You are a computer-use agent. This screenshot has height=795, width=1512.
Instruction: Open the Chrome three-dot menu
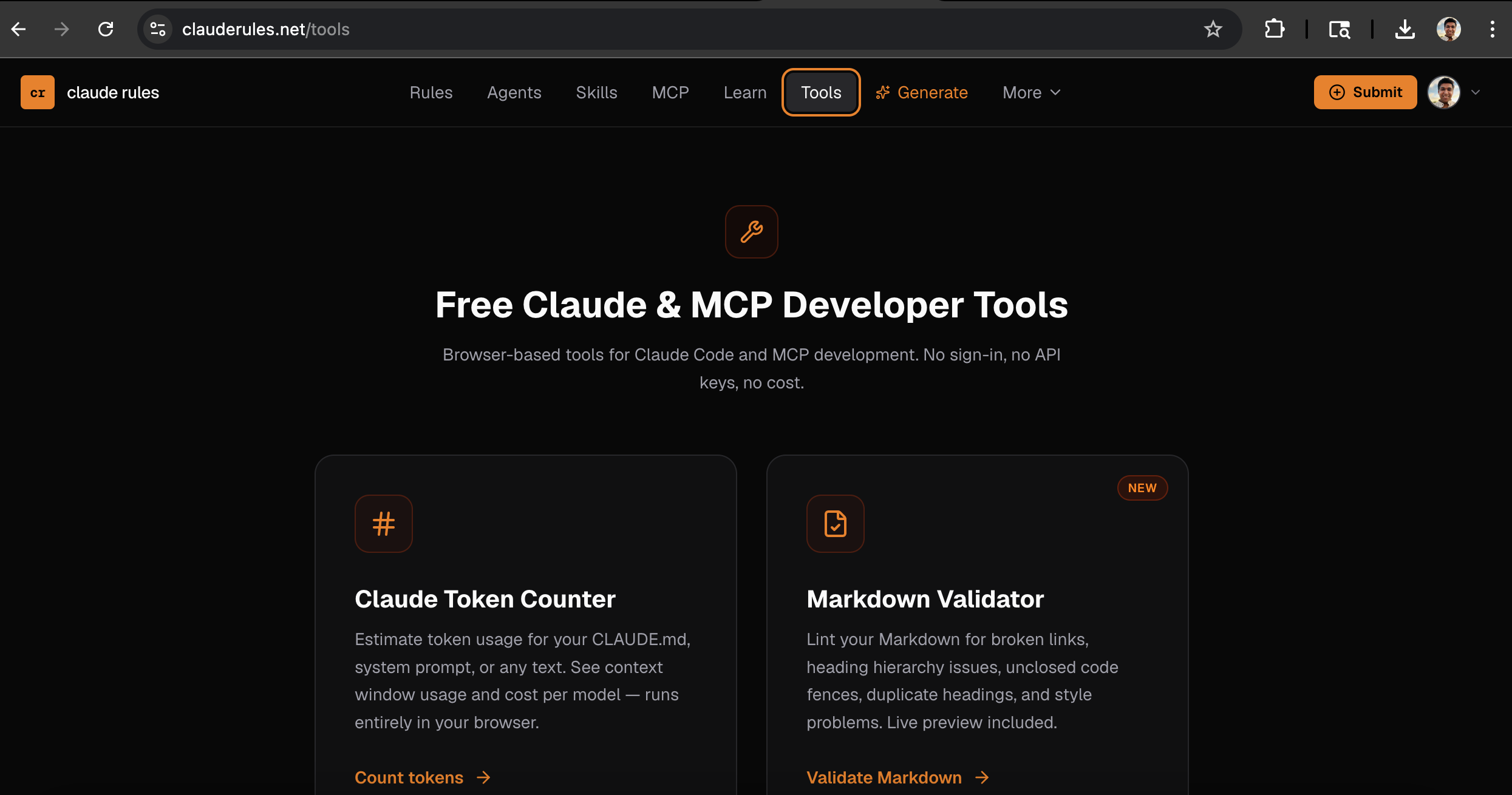pyautogui.click(x=1492, y=29)
